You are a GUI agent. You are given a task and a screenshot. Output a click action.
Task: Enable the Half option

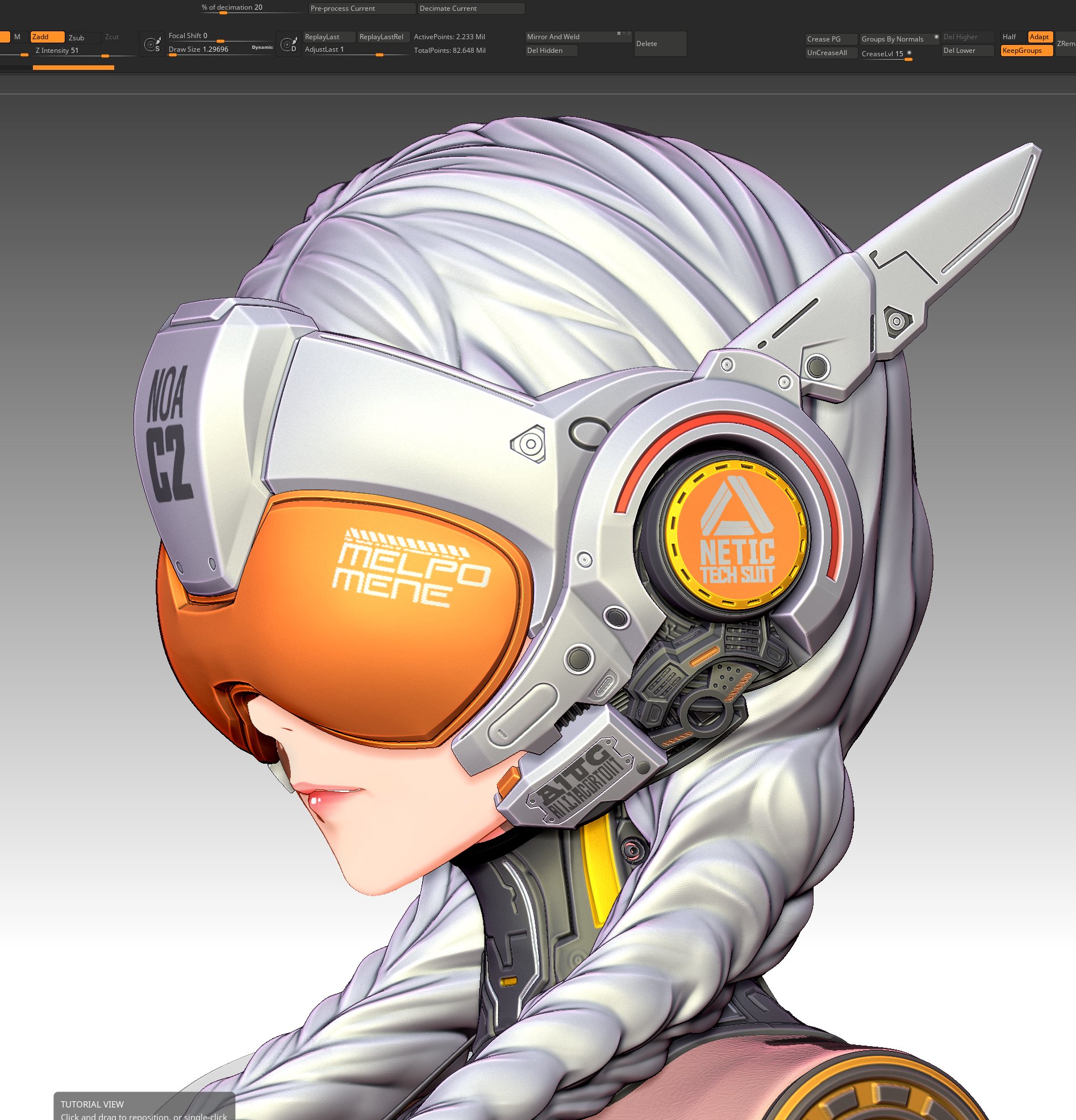point(1012,37)
